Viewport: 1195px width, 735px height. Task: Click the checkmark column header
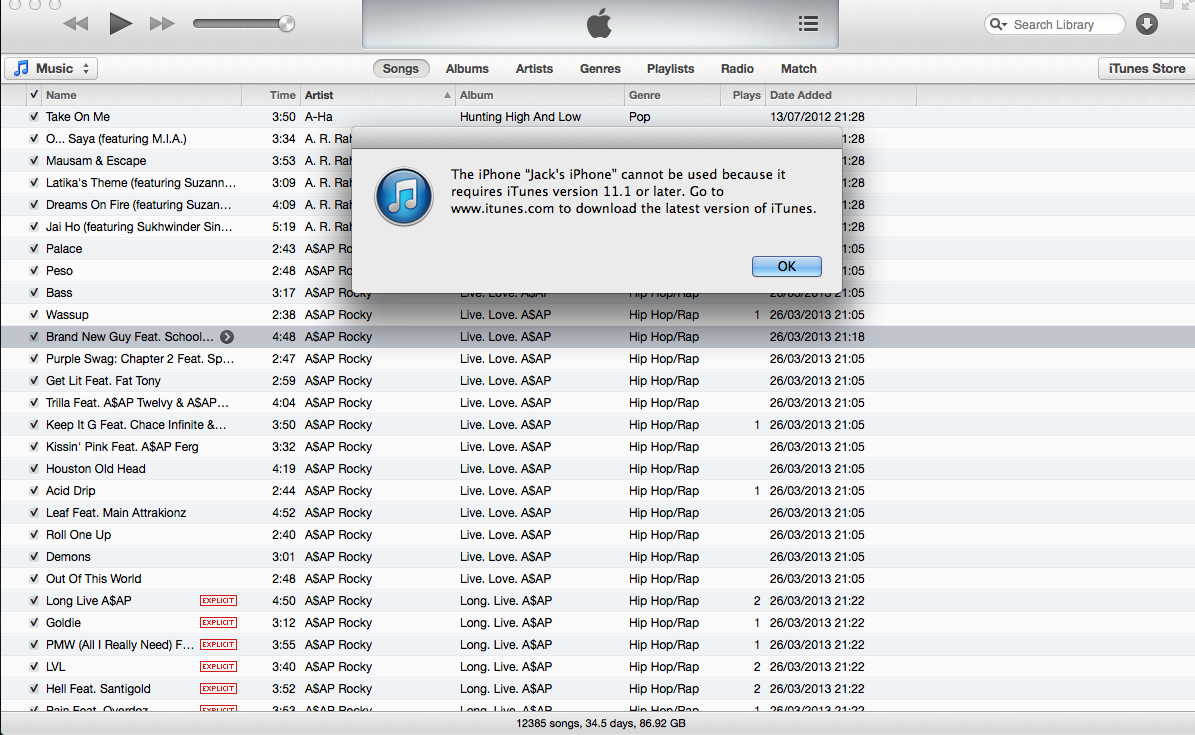tap(34, 95)
